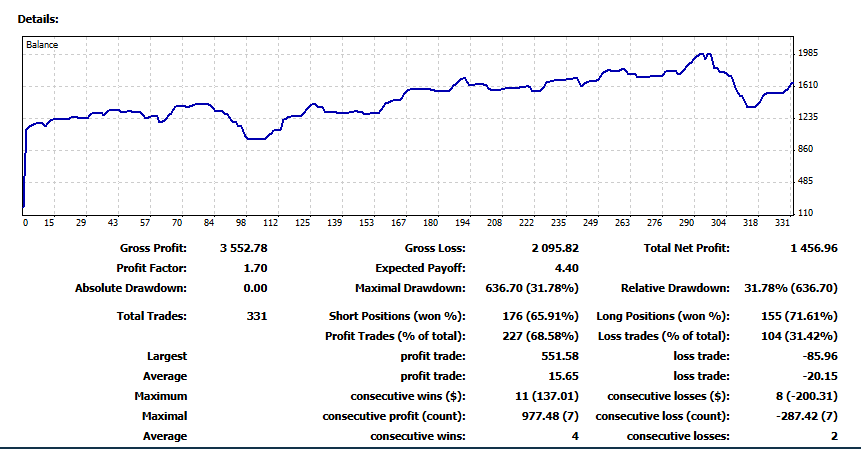Select the Maximum row label
The image size is (861, 449).
(x=161, y=396)
